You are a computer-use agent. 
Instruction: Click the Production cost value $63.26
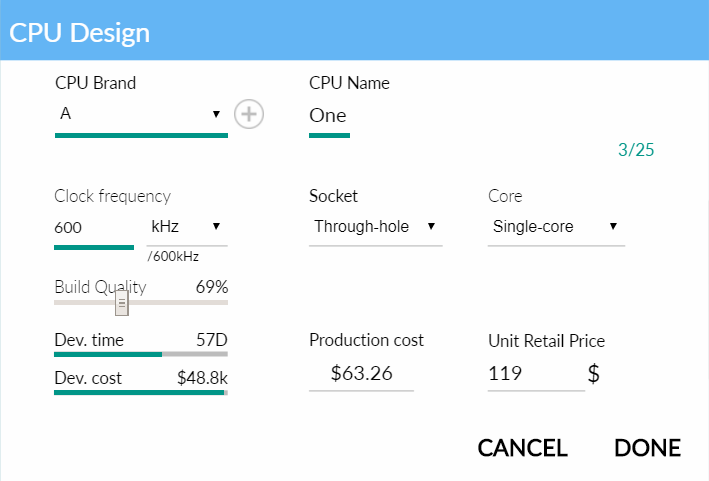click(x=361, y=373)
